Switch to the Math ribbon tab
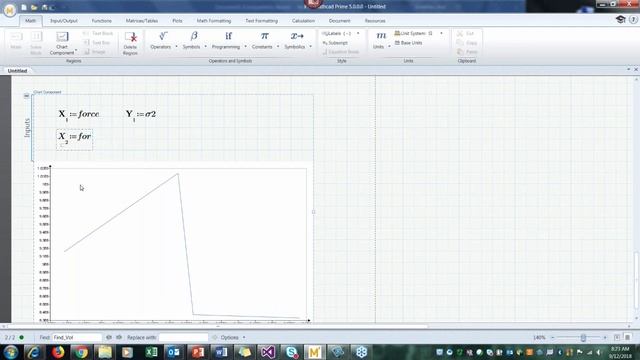Image resolution: width=640 pixels, height=360 pixels. [31, 20]
